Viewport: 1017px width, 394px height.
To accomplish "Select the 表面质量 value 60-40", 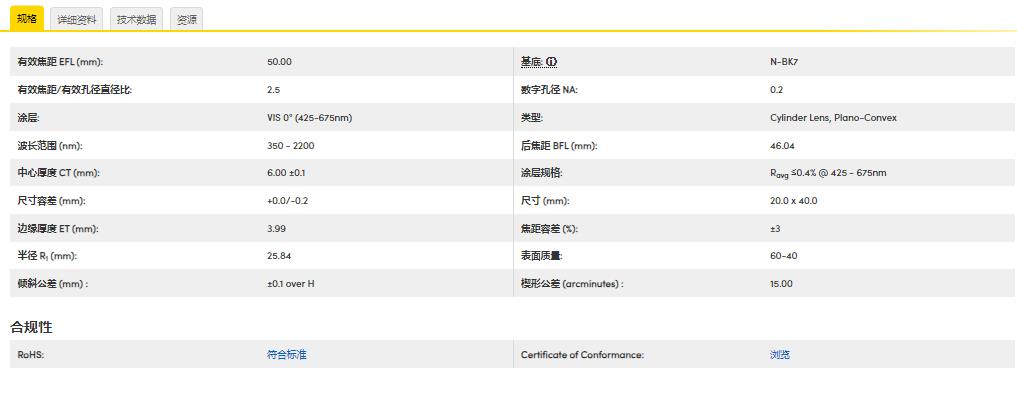I will tap(784, 256).
